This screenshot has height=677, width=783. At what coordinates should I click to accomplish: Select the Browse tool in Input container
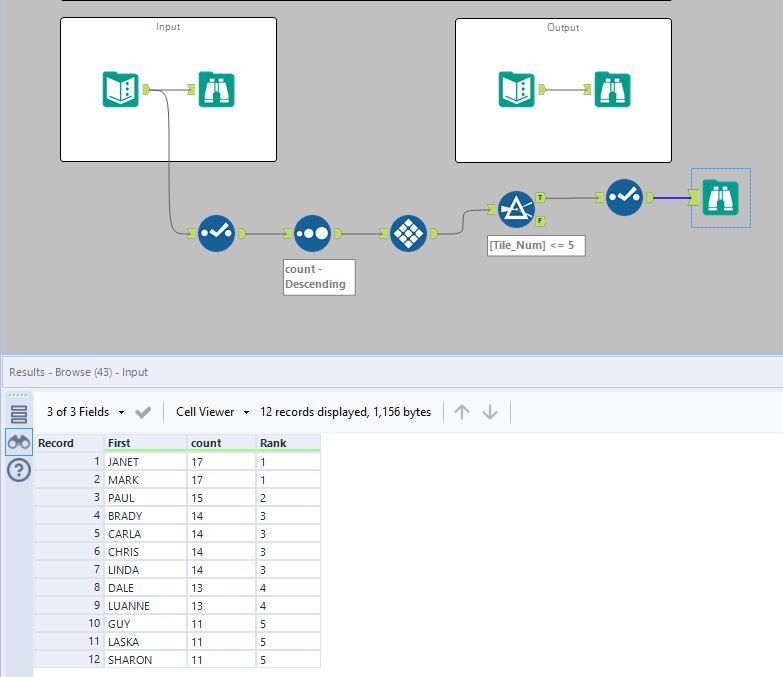point(216,89)
